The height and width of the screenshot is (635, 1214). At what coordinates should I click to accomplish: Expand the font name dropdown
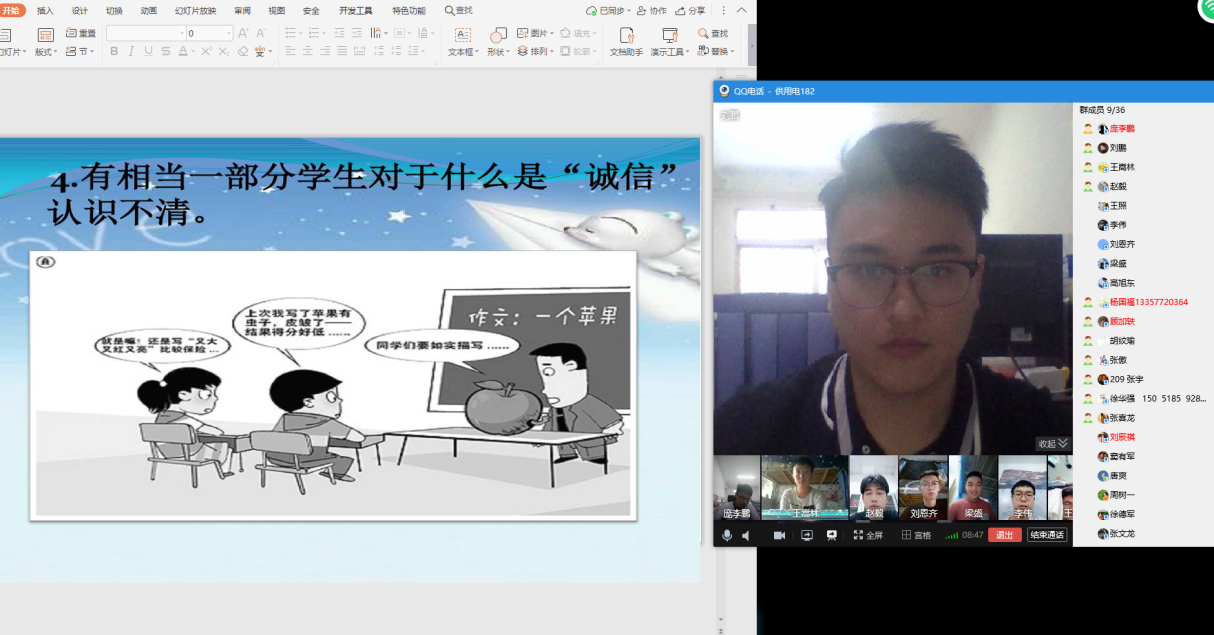[x=182, y=33]
